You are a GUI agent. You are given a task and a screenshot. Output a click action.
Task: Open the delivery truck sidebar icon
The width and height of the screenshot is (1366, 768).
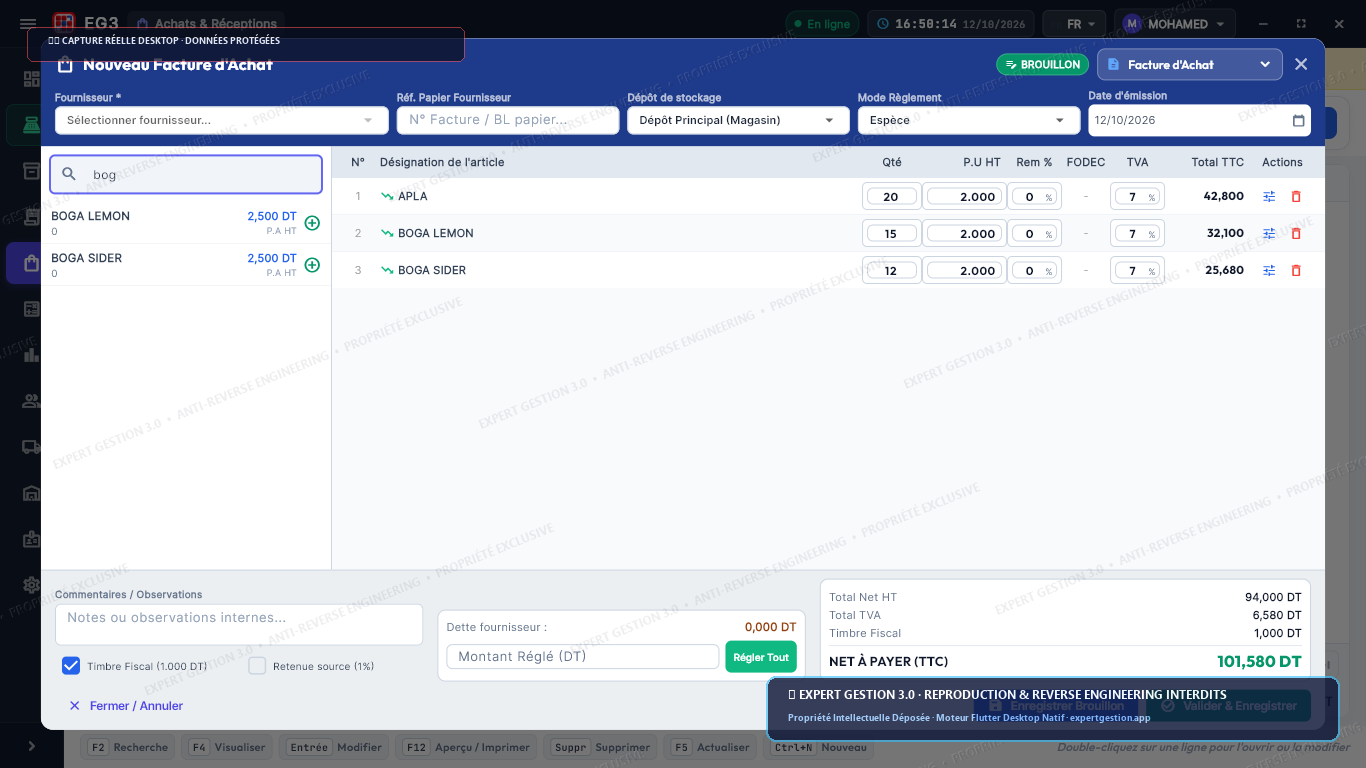tap(31, 447)
